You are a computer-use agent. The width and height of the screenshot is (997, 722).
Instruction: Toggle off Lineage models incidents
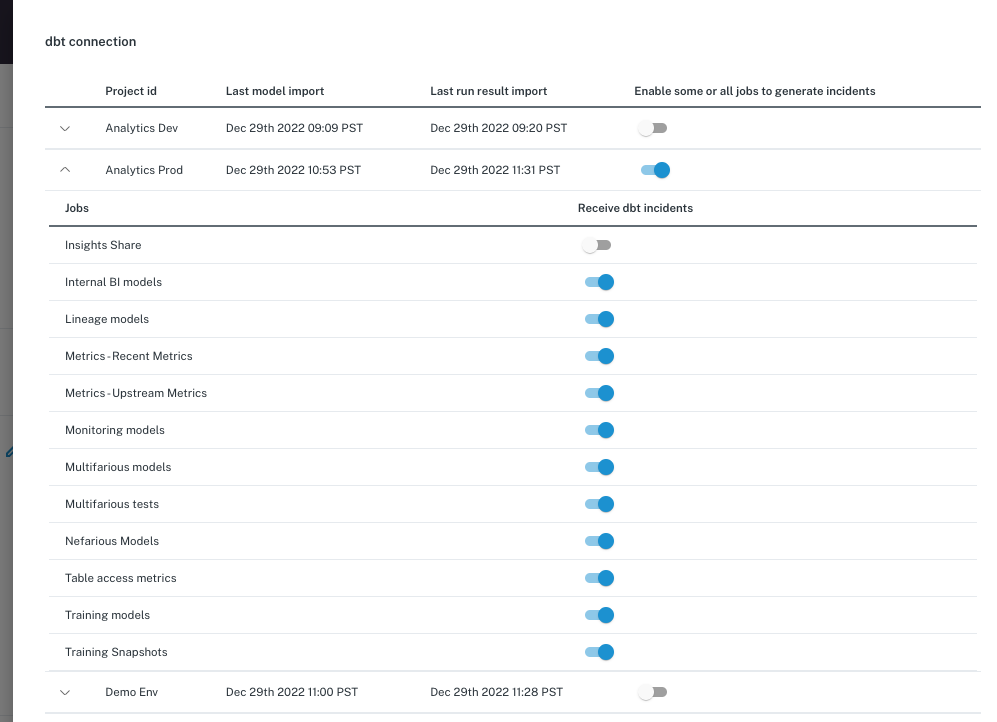599,319
